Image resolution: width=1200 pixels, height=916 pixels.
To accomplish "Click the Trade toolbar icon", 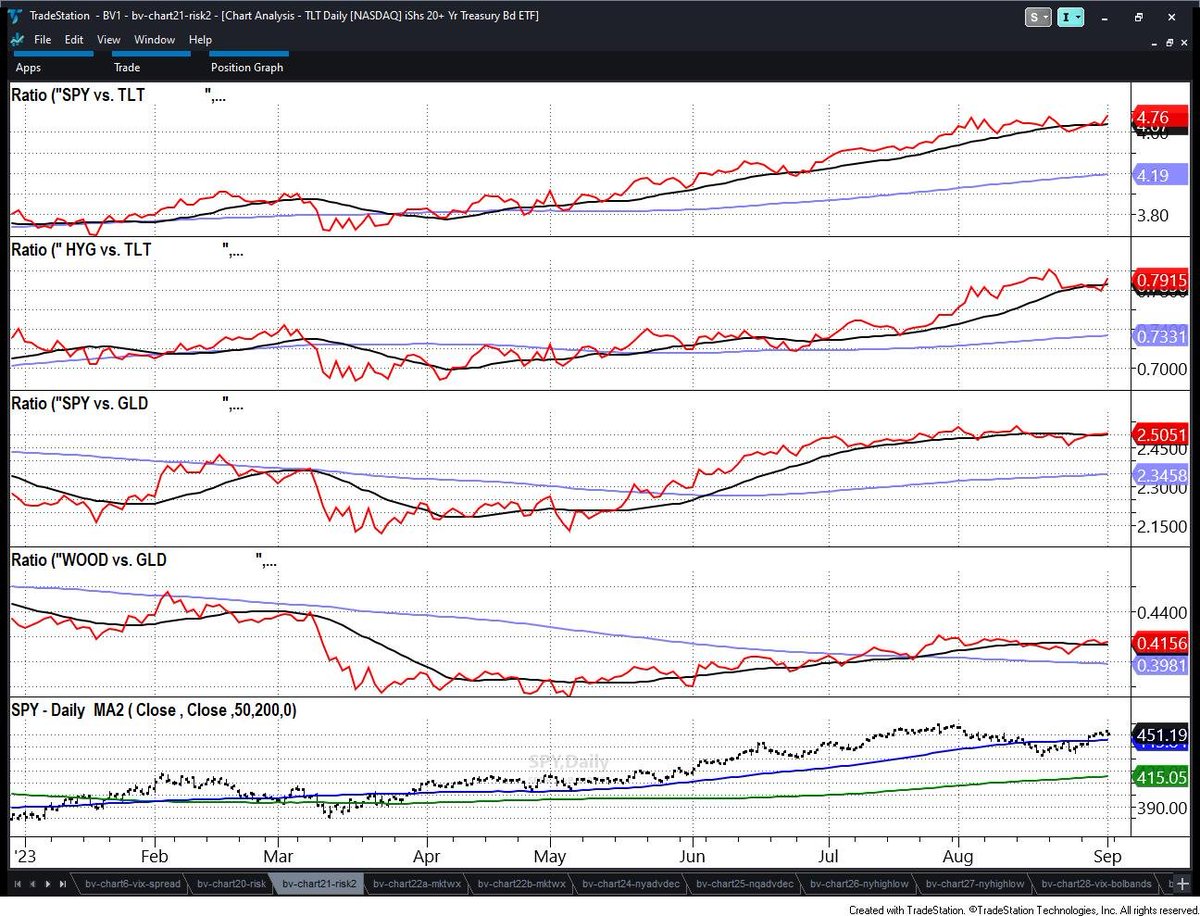I will [x=126, y=67].
